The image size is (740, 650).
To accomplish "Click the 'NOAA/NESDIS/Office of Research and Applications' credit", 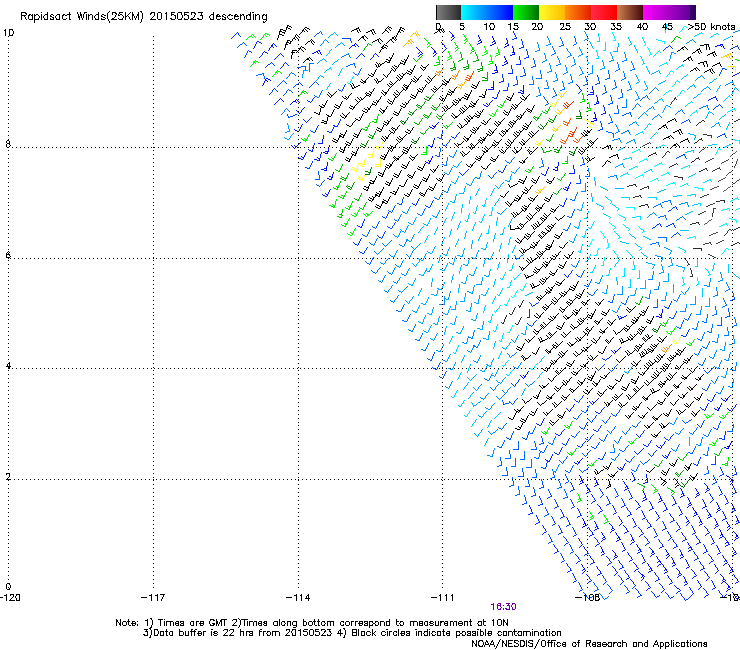I will pos(589,644).
